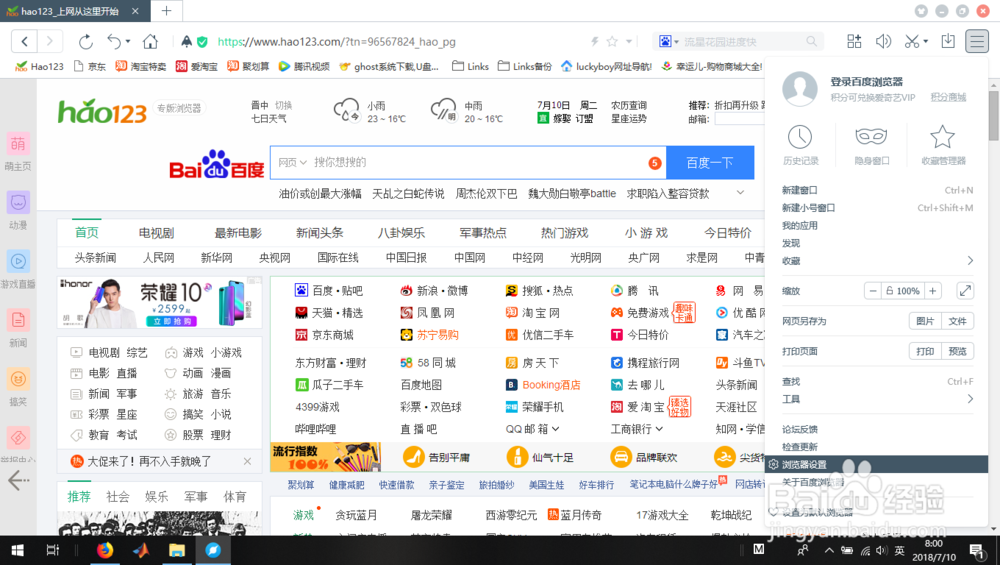
Task: Increase zoom with plus button
Action: point(932,291)
